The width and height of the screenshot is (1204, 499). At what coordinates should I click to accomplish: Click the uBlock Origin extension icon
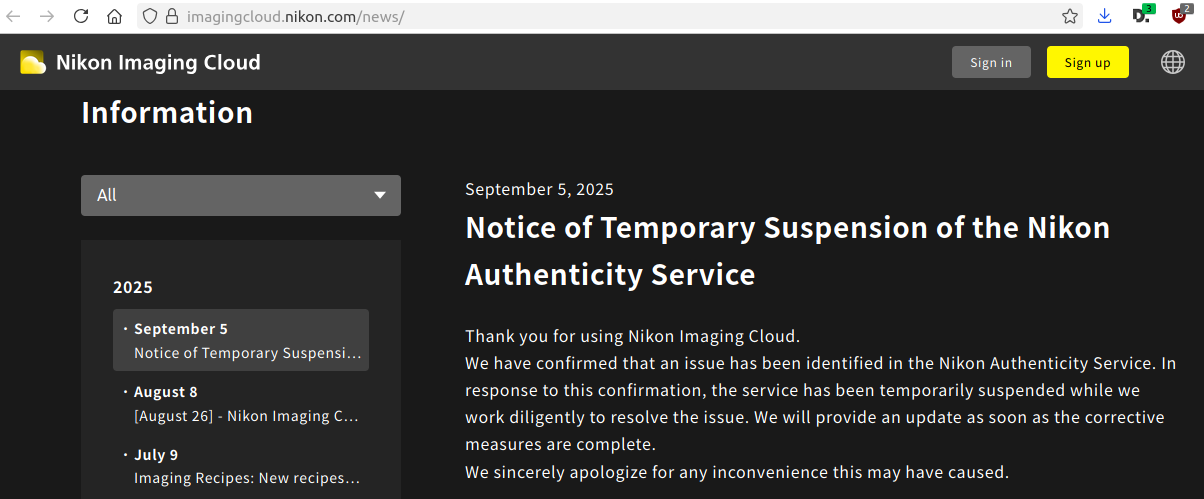pyautogui.click(x=1180, y=15)
